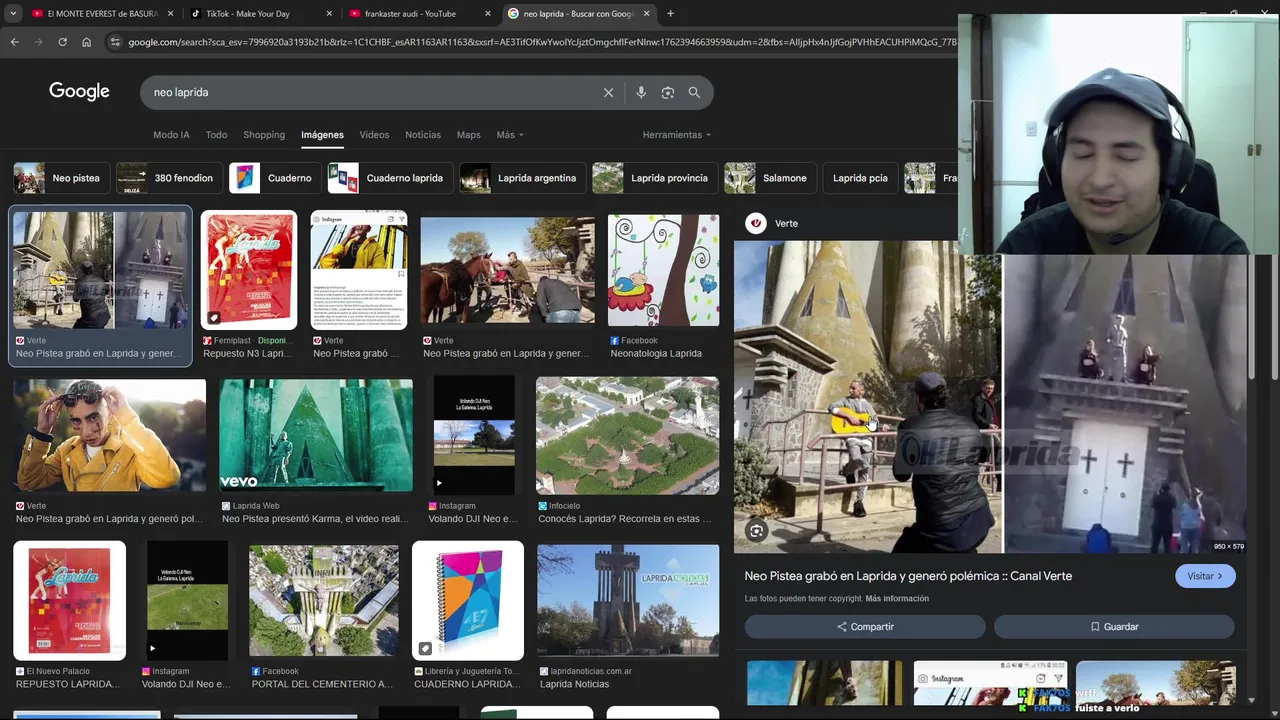Open Google Lens image search icon
This screenshot has width=1280, height=720.
[667, 92]
